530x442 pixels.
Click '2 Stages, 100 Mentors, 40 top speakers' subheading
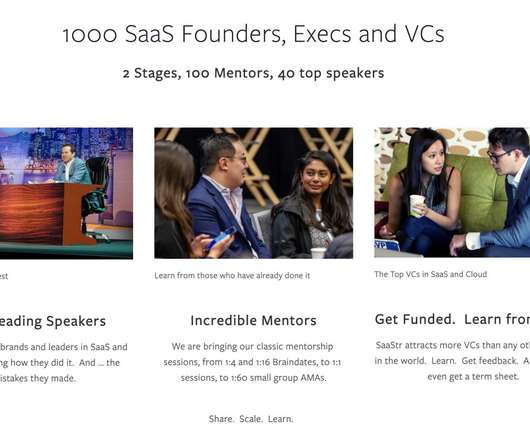254,73
